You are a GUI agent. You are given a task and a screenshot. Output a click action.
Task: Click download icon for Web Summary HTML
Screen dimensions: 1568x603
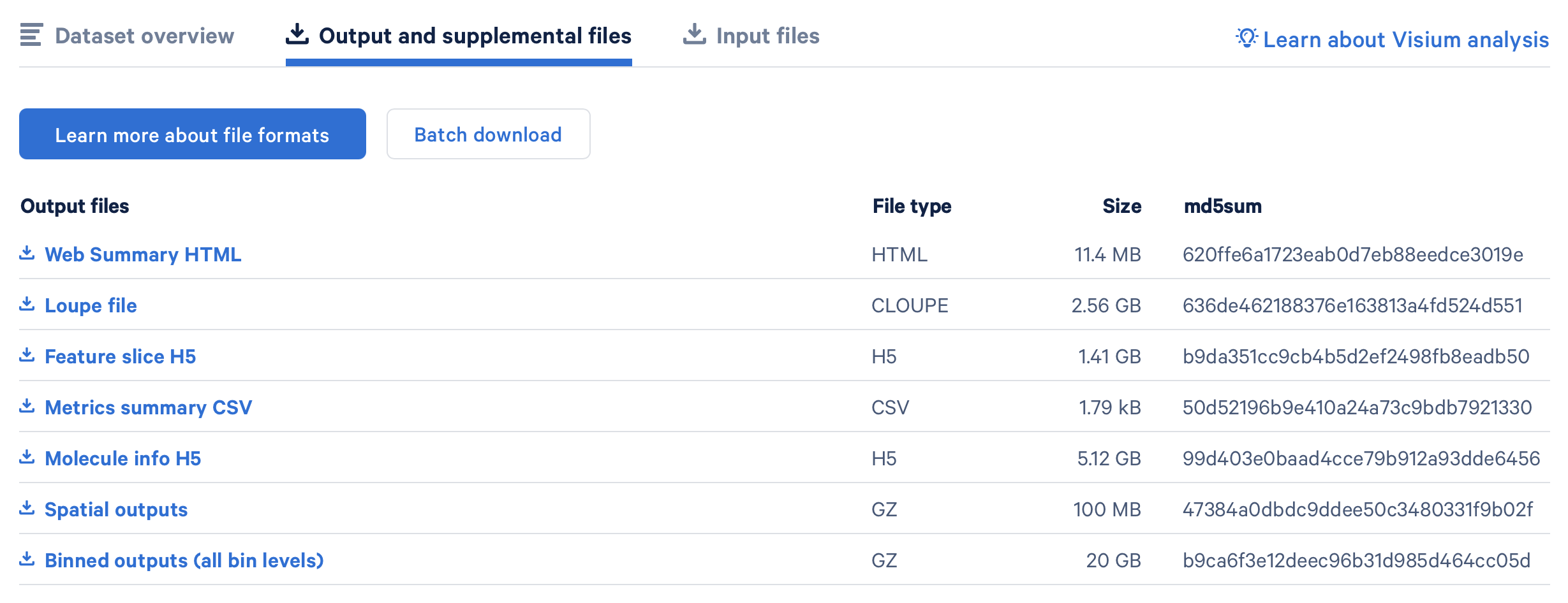27,253
